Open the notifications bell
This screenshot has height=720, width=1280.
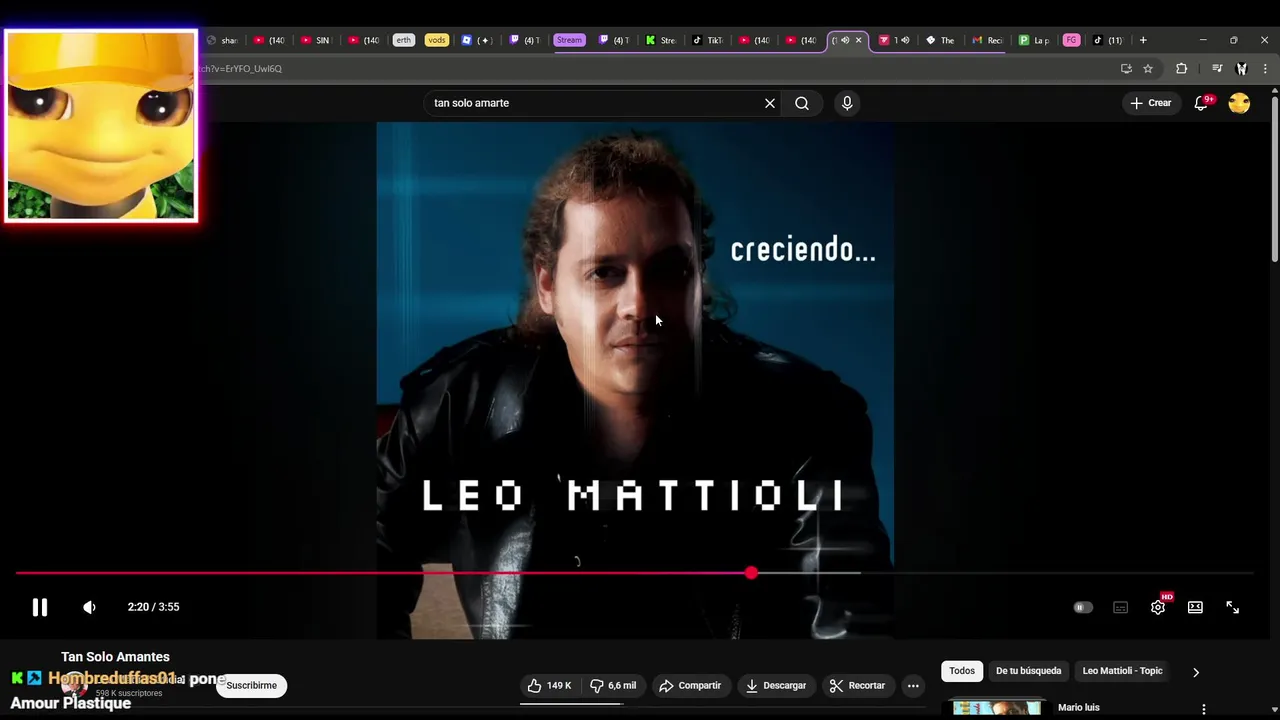[1202, 103]
